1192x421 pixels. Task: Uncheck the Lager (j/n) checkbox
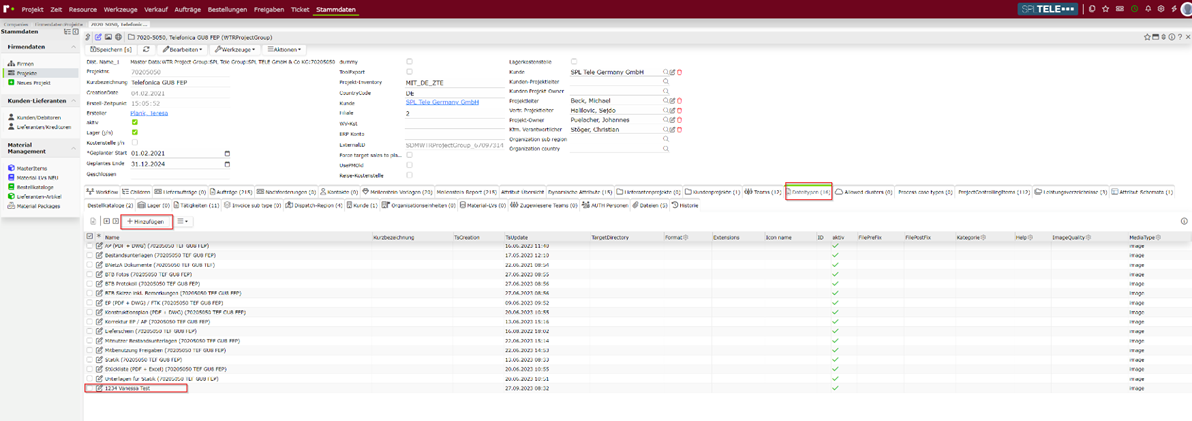[x=135, y=132]
